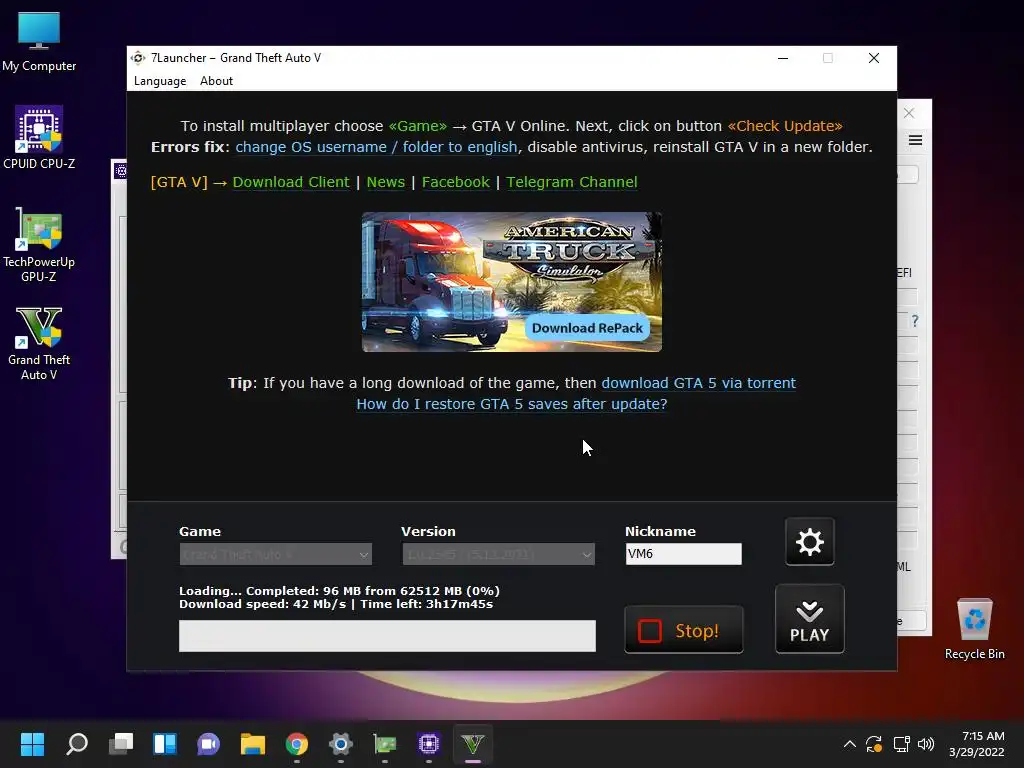
Task: Expand the Version dropdown
Action: point(498,554)
